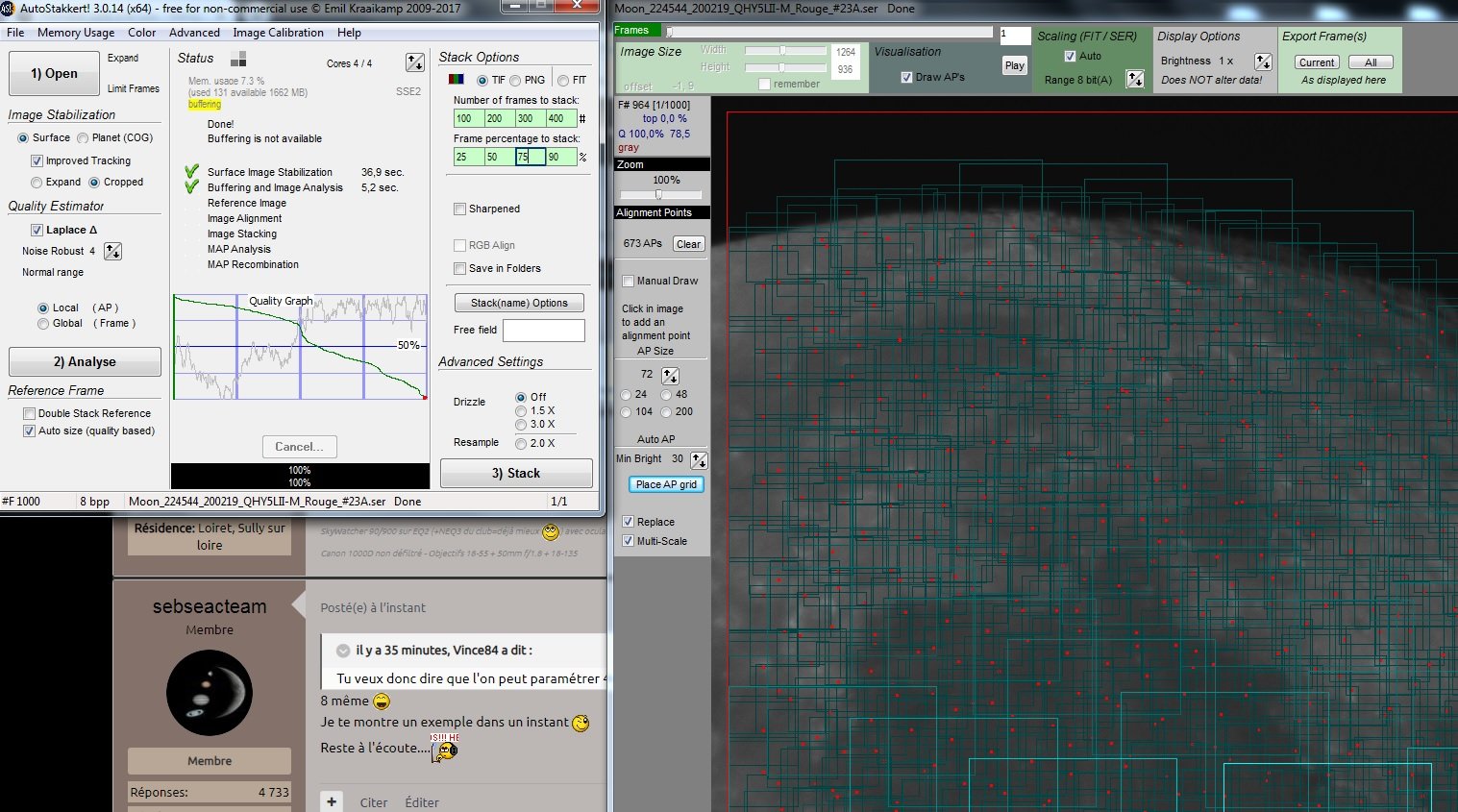Click the Min Bright arrow icon

pos(699,460)
